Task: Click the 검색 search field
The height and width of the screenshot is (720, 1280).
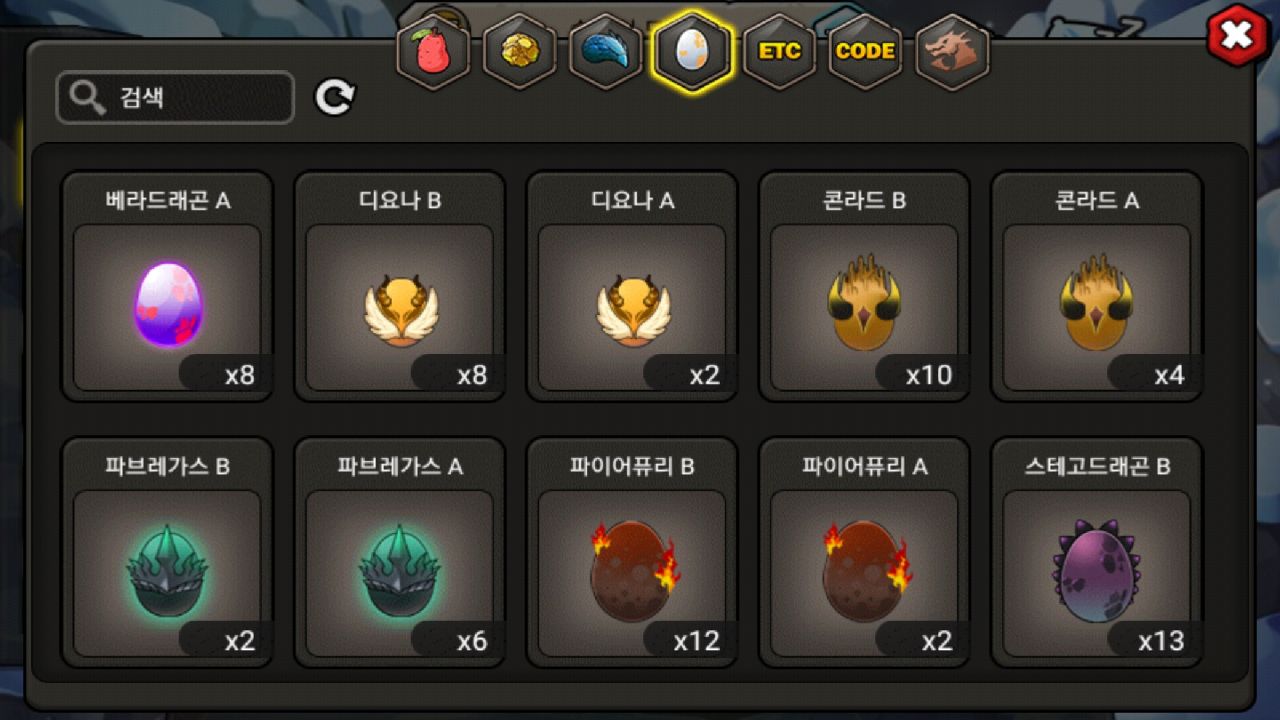Action: click(175, 97)
